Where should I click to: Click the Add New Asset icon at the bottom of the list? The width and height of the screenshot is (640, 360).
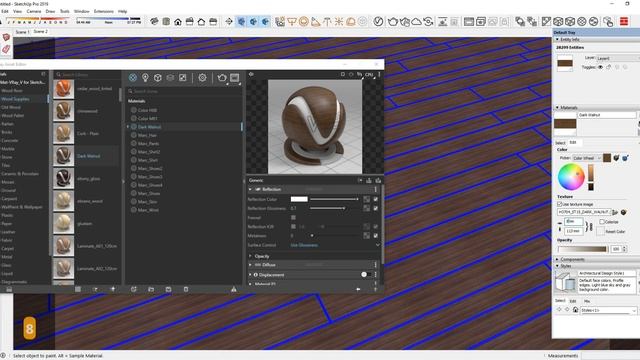[133, 289]
